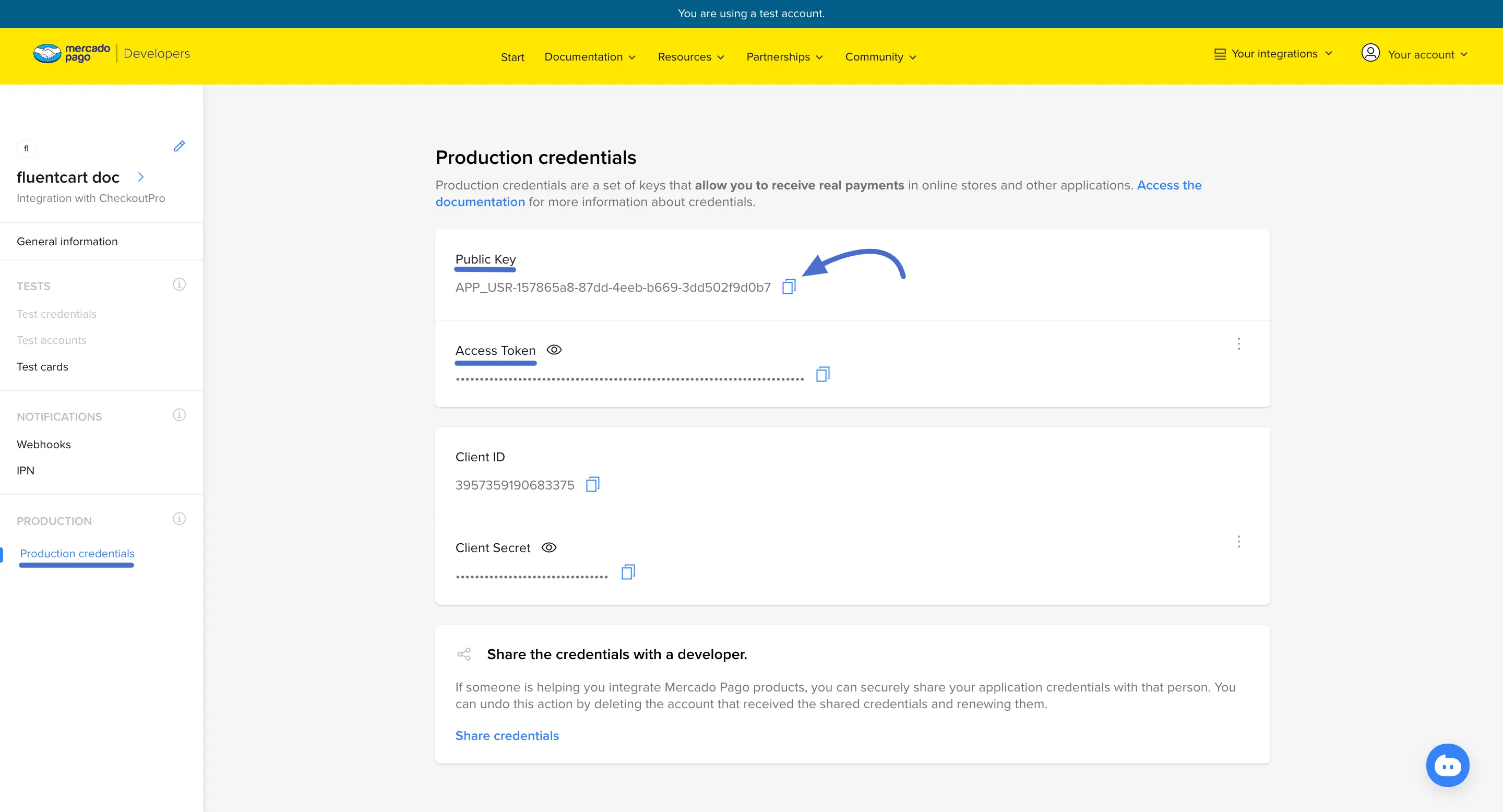Click the Mercado Pago logo

click(72, 53)
